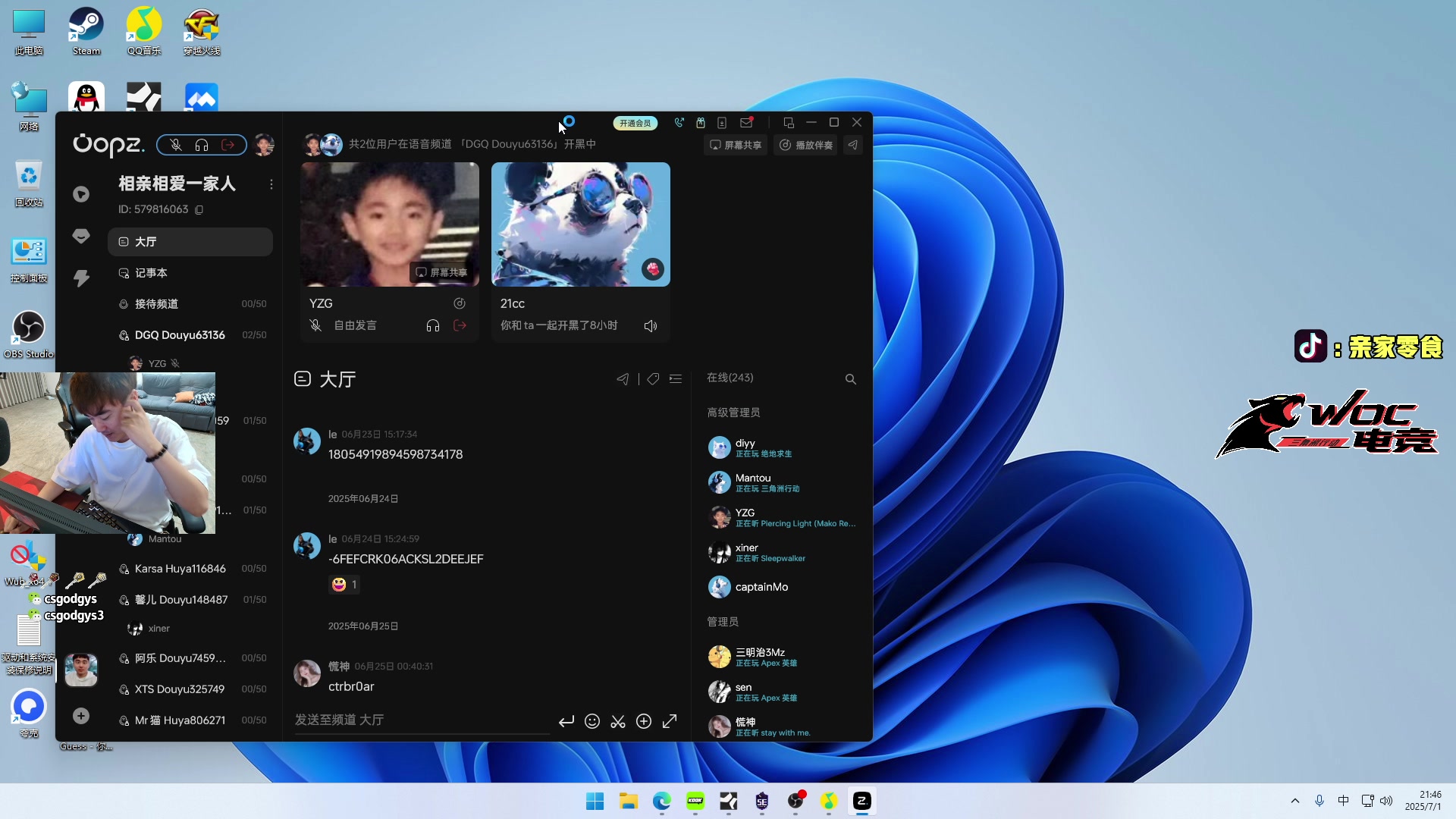
Task: Open 阿乐 Douyu7459 voice channel
Action: click(190, 658)
